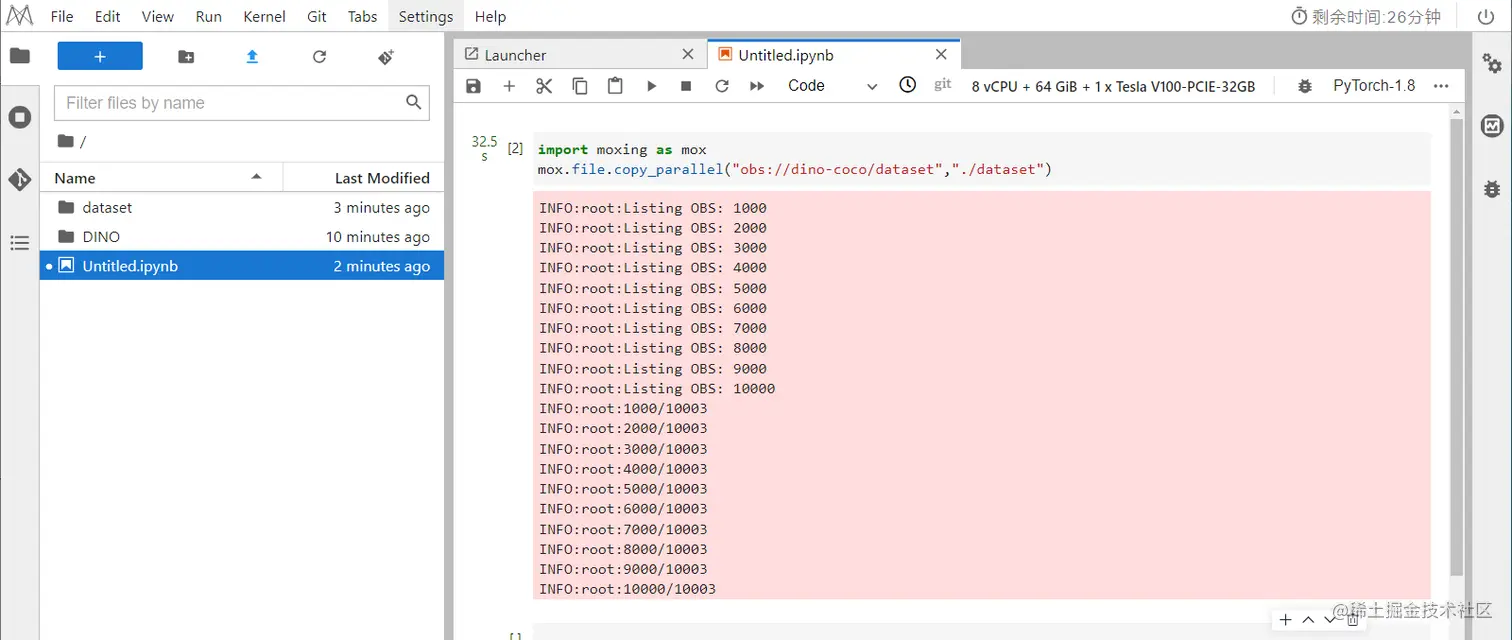Open the Git sidebar panel
1512x640 pixels.
(19, 180)
